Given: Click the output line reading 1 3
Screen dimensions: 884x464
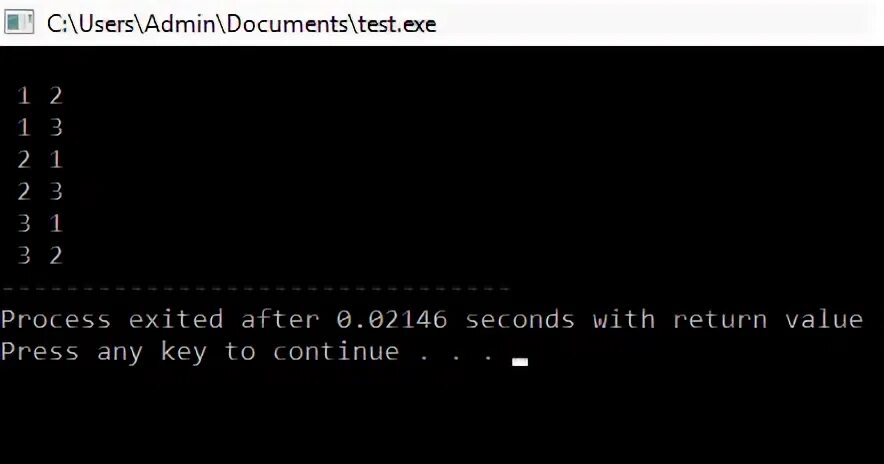Looking at the screenshot, I should tap(39, 128).
